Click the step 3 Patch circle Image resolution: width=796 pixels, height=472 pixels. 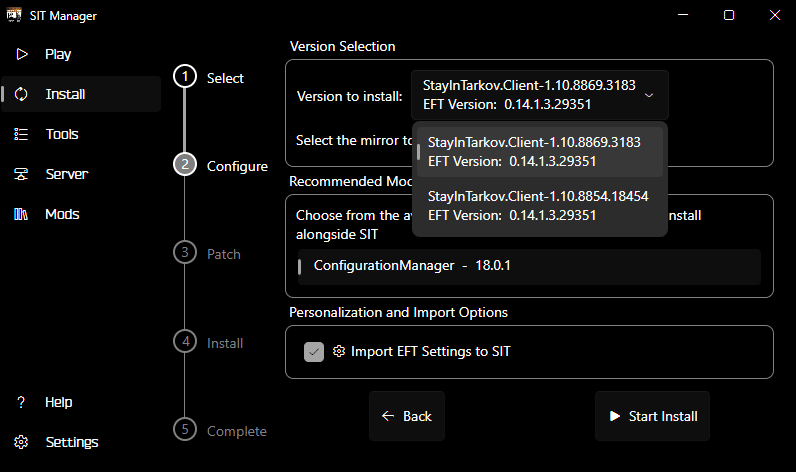[185, 252]
